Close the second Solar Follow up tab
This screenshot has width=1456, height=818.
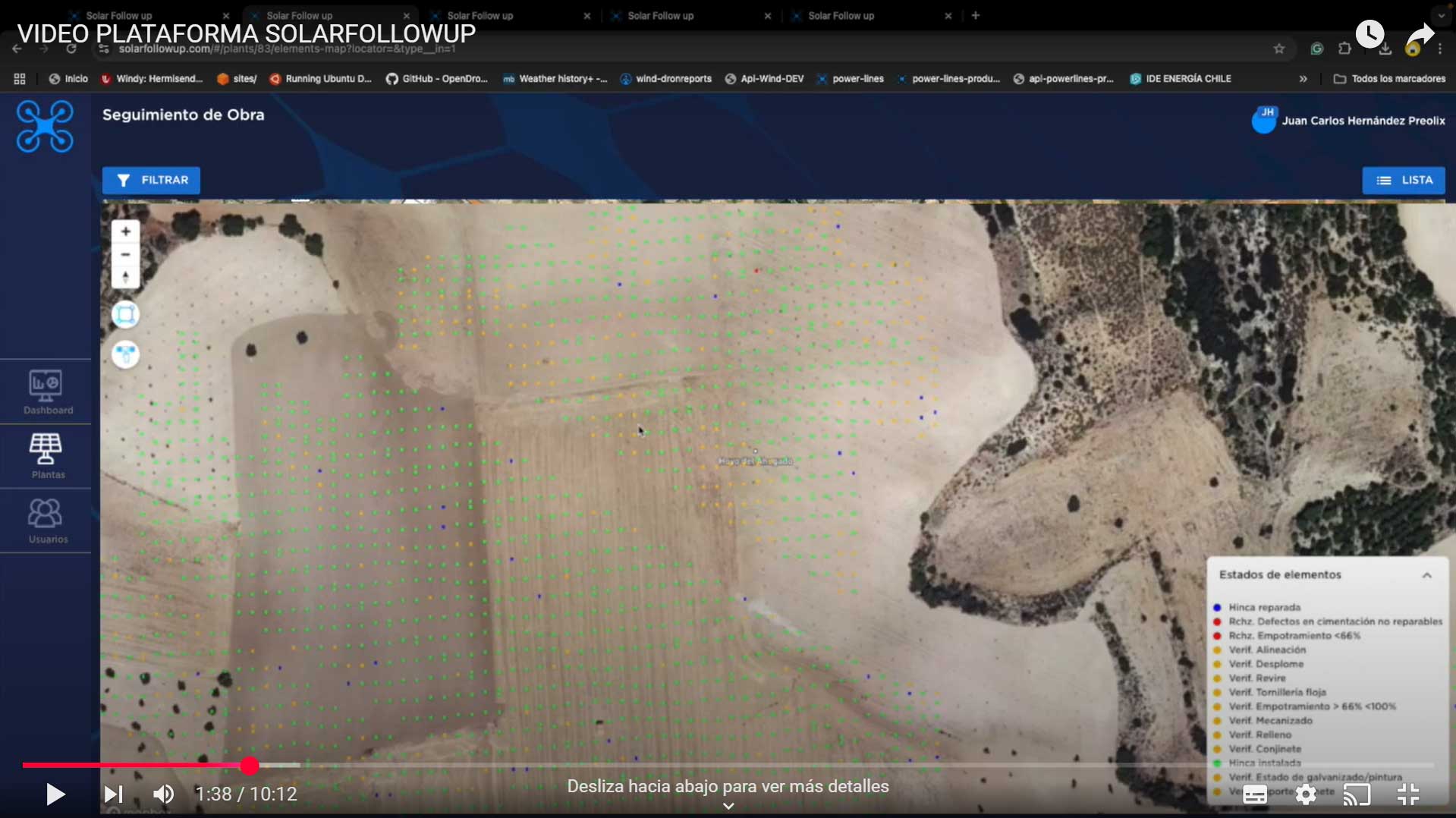tap(407, 15)
